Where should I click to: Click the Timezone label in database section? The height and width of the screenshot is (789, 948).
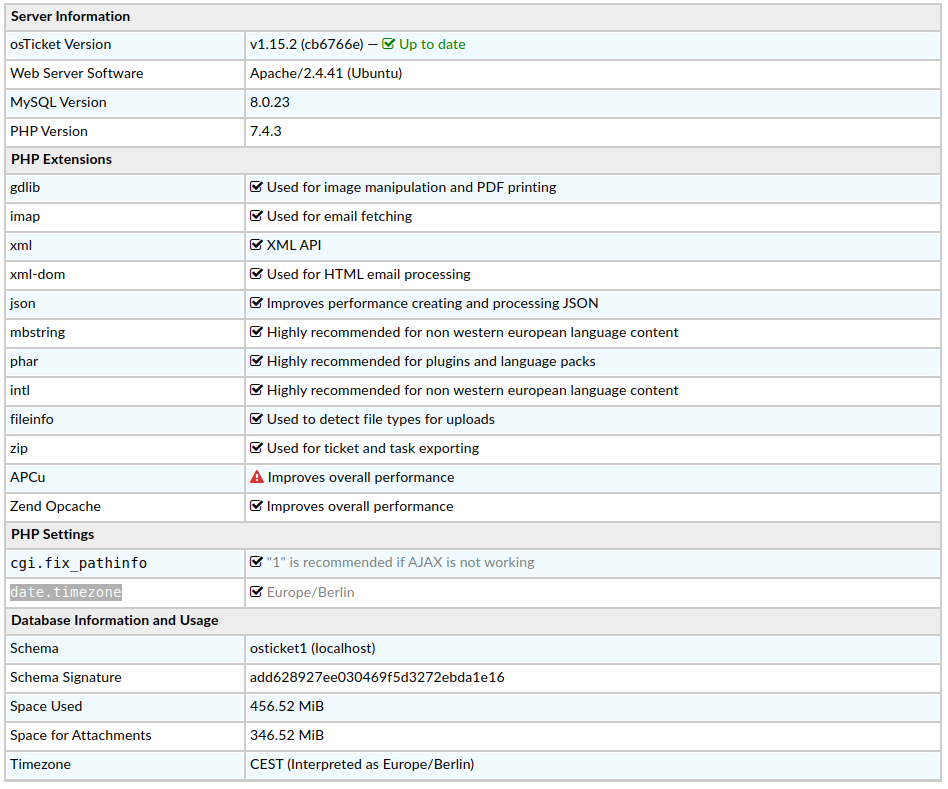tap(41, 765)
